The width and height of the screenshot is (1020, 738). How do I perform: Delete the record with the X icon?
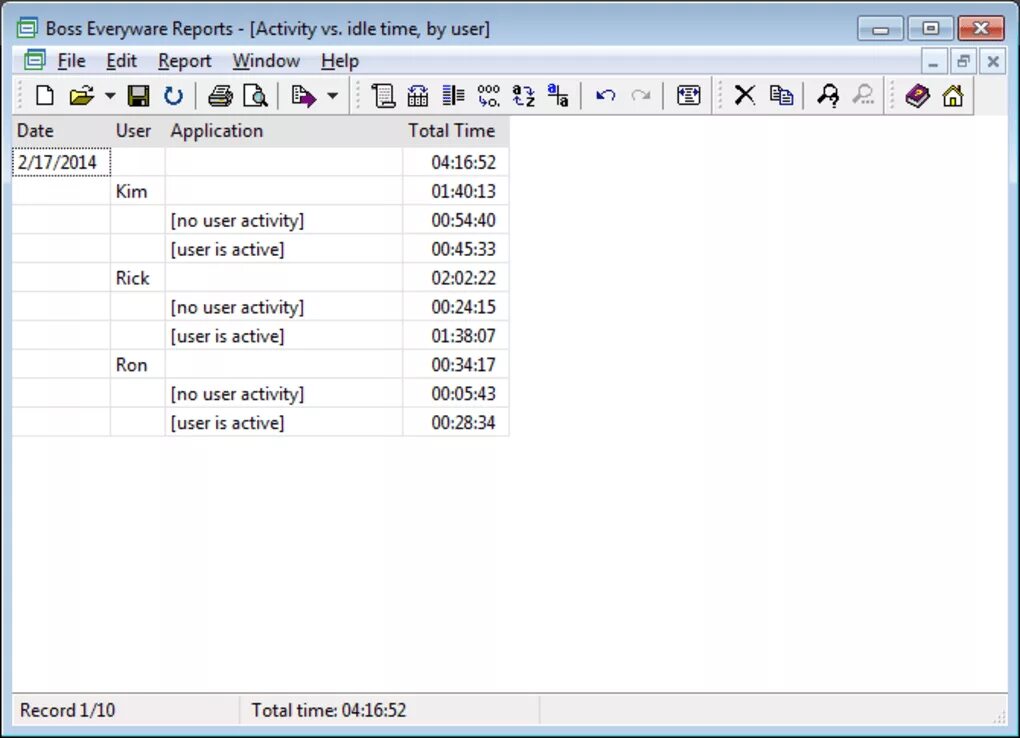point(744,96)
